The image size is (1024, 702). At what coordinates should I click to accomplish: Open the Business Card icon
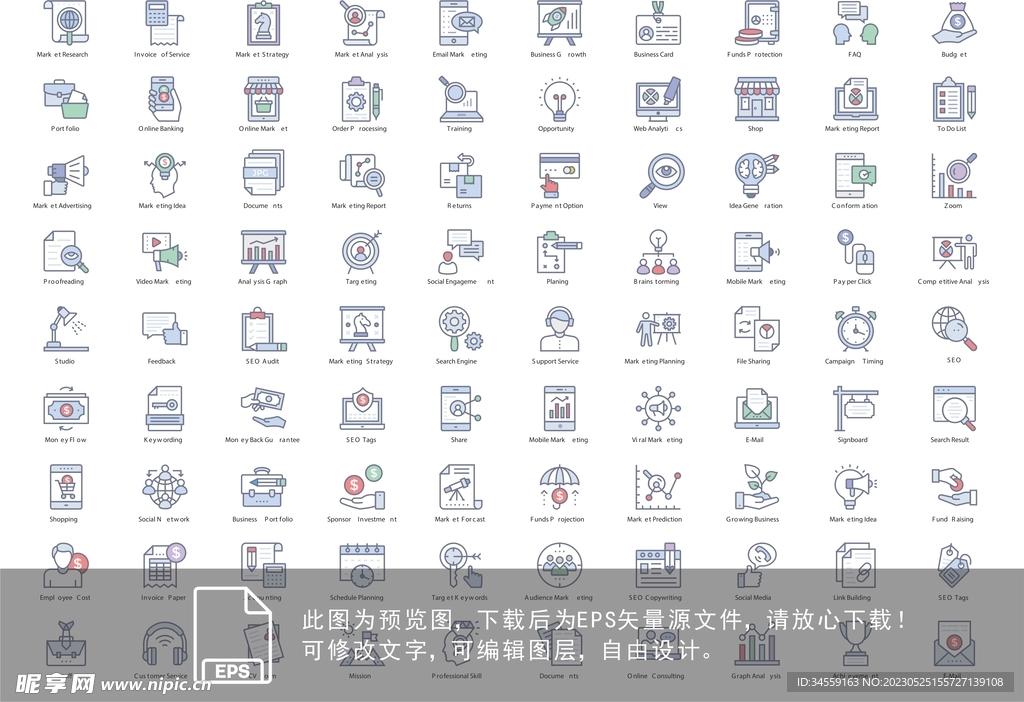657,22
